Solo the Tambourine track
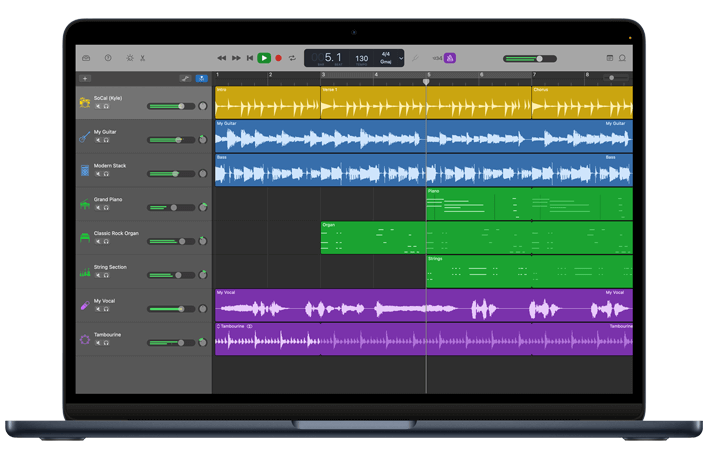Screen dimensions: 709x454 tap(106, 343)
